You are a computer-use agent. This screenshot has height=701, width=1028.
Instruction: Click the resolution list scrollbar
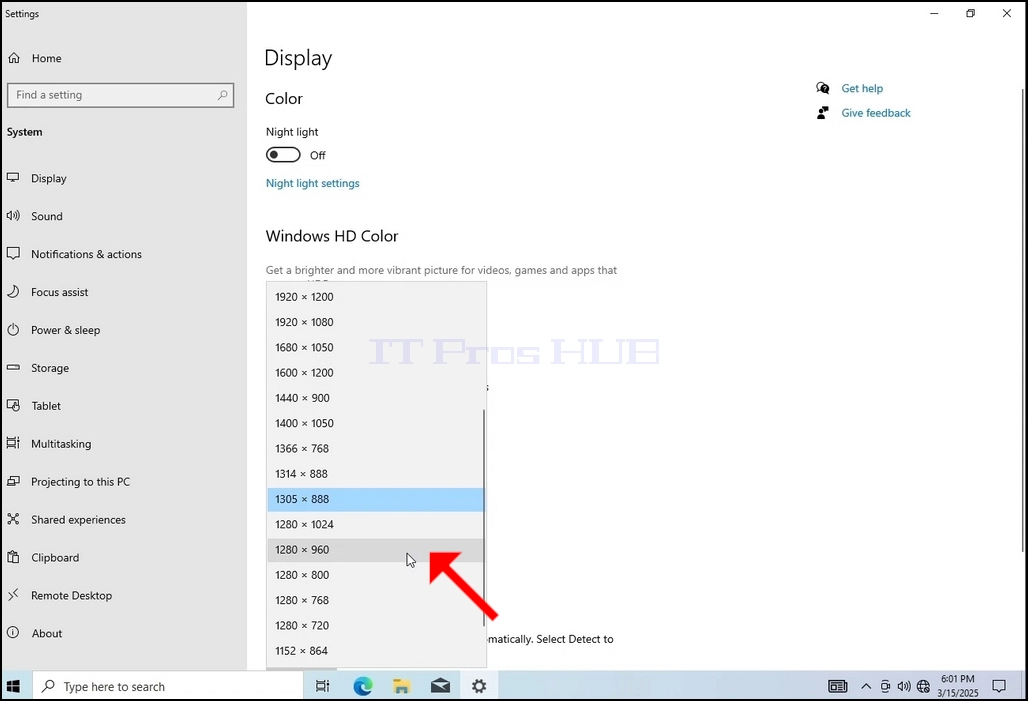pyautogui.click(x=484, y=517)
